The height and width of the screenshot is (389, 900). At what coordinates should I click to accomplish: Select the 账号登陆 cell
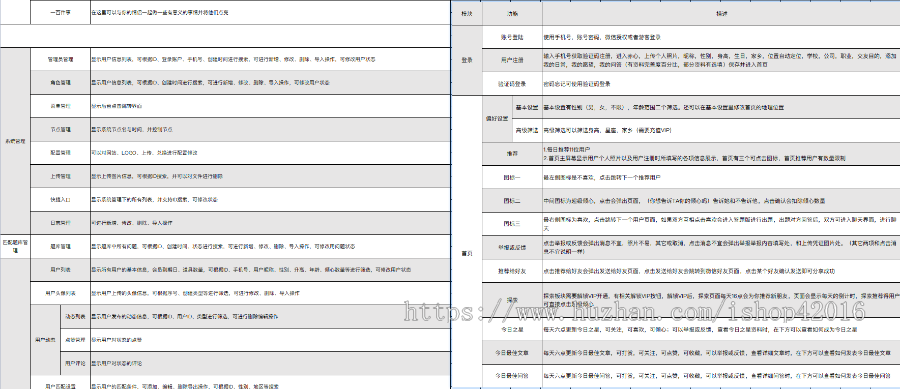[512, 37]
